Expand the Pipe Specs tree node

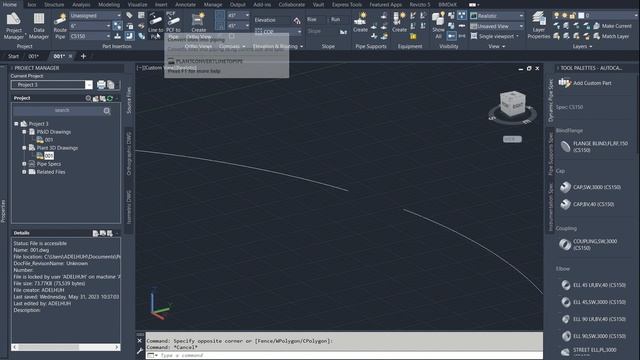click(24, 164)
